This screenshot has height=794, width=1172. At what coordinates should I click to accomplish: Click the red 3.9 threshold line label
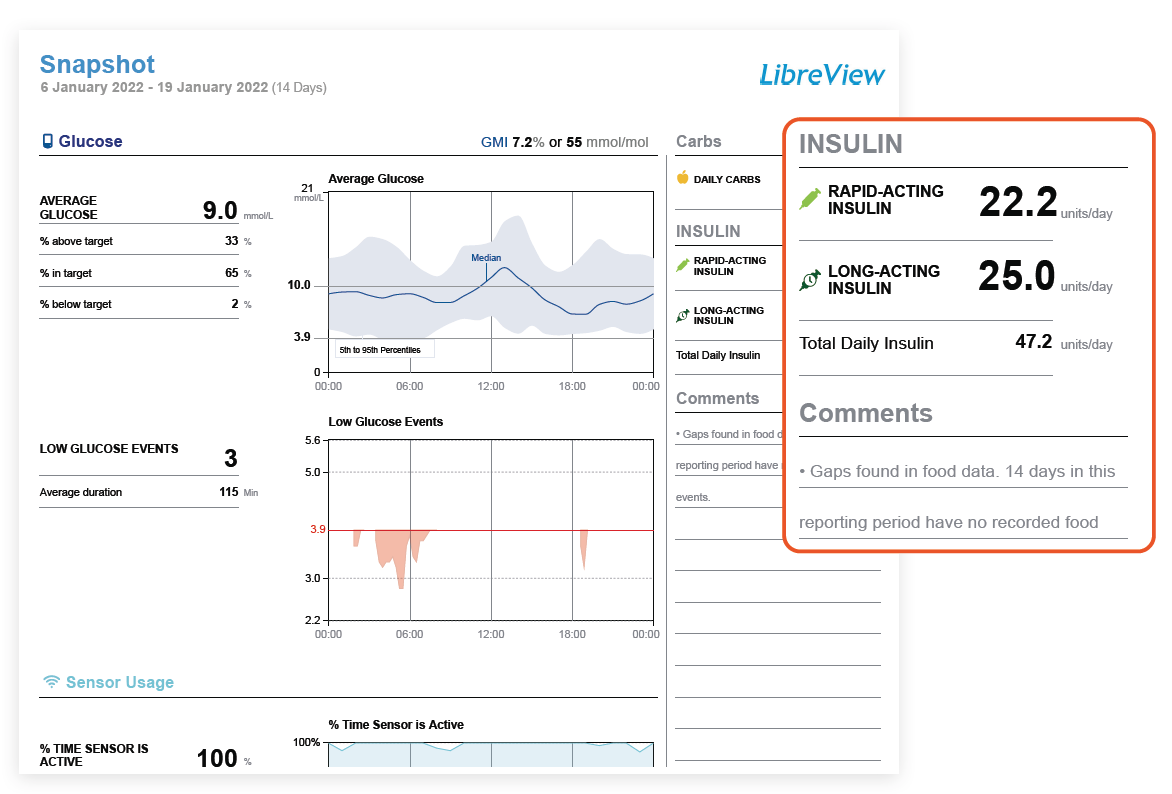[317, 529]
